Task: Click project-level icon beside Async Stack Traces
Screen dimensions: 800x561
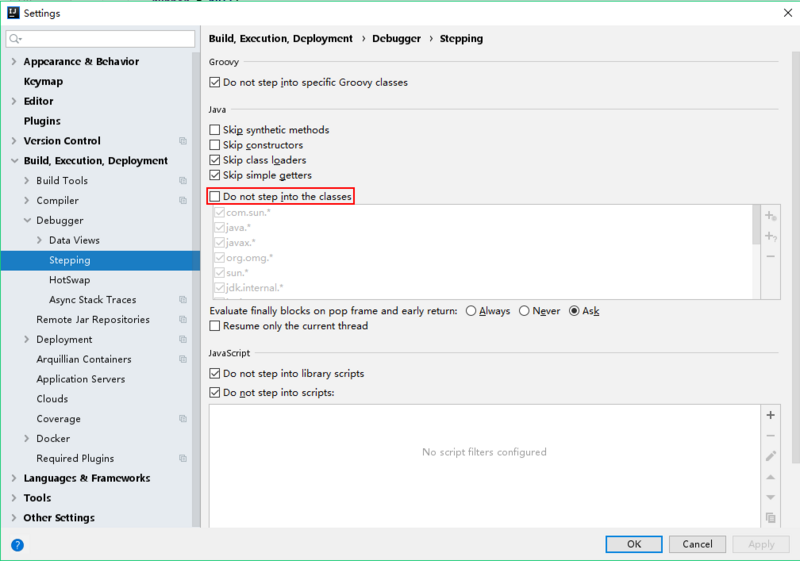Action: click(x=183, y=300)
